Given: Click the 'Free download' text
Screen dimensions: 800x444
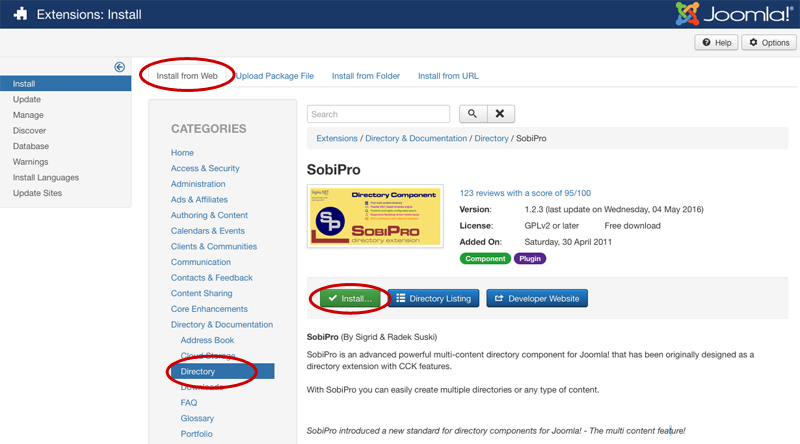Looking at the screenshot, I should (x=633, y=226).
